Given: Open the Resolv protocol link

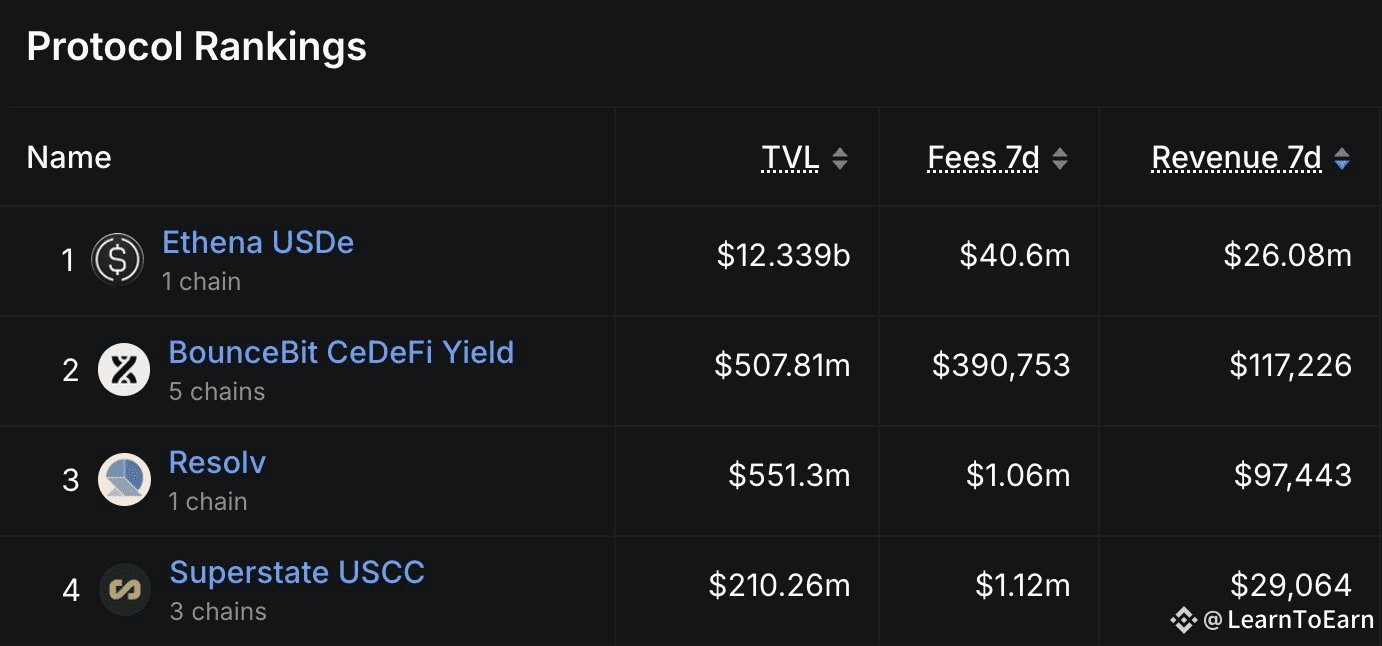Looking at the screenshot, I should tap(217, 463).
